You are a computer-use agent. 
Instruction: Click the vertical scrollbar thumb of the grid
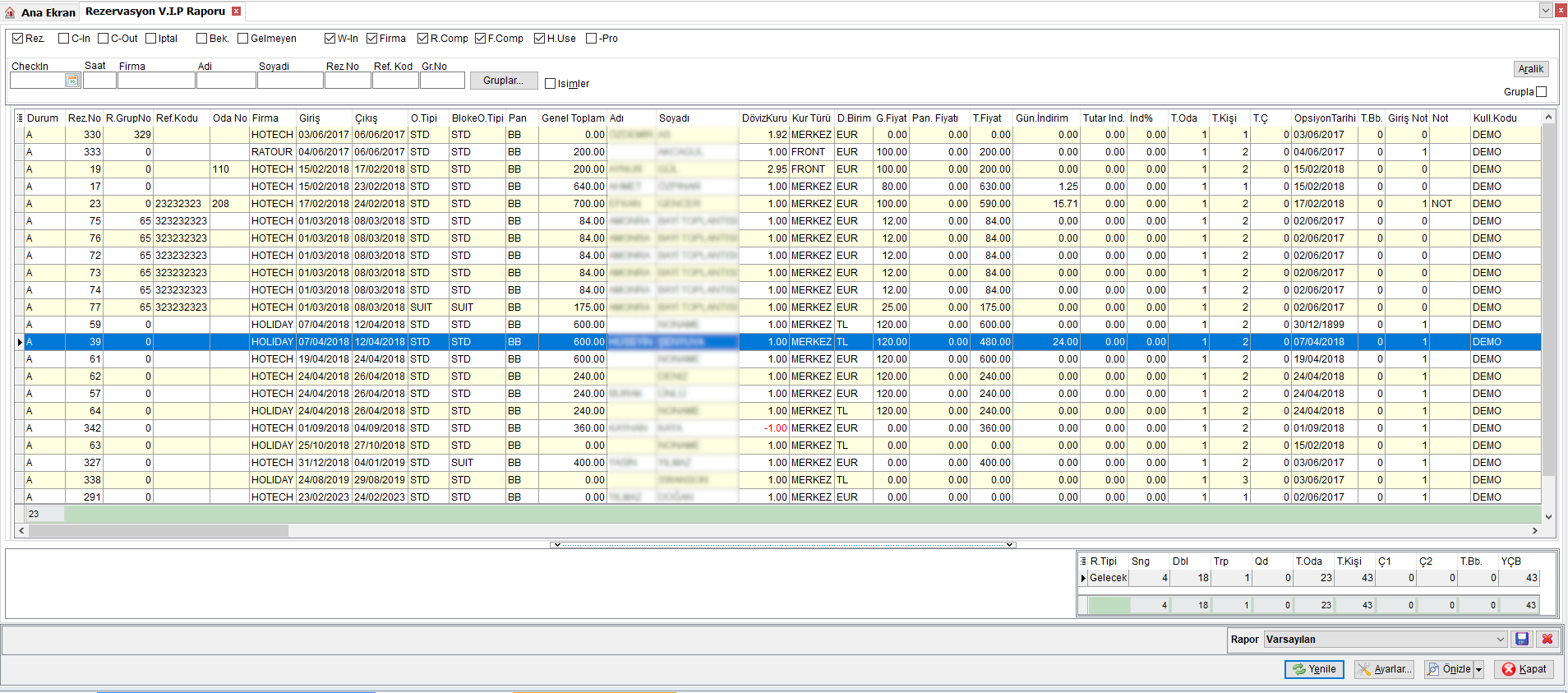tap(1548, 300)
